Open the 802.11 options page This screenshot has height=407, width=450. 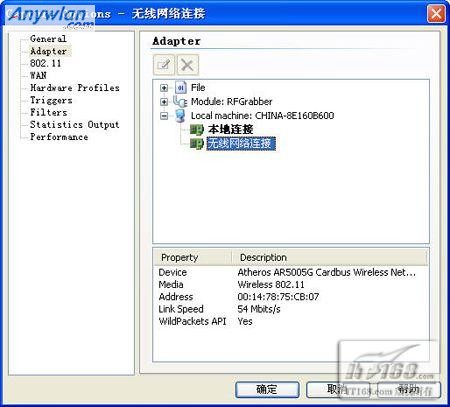click(x=46, y=63)
